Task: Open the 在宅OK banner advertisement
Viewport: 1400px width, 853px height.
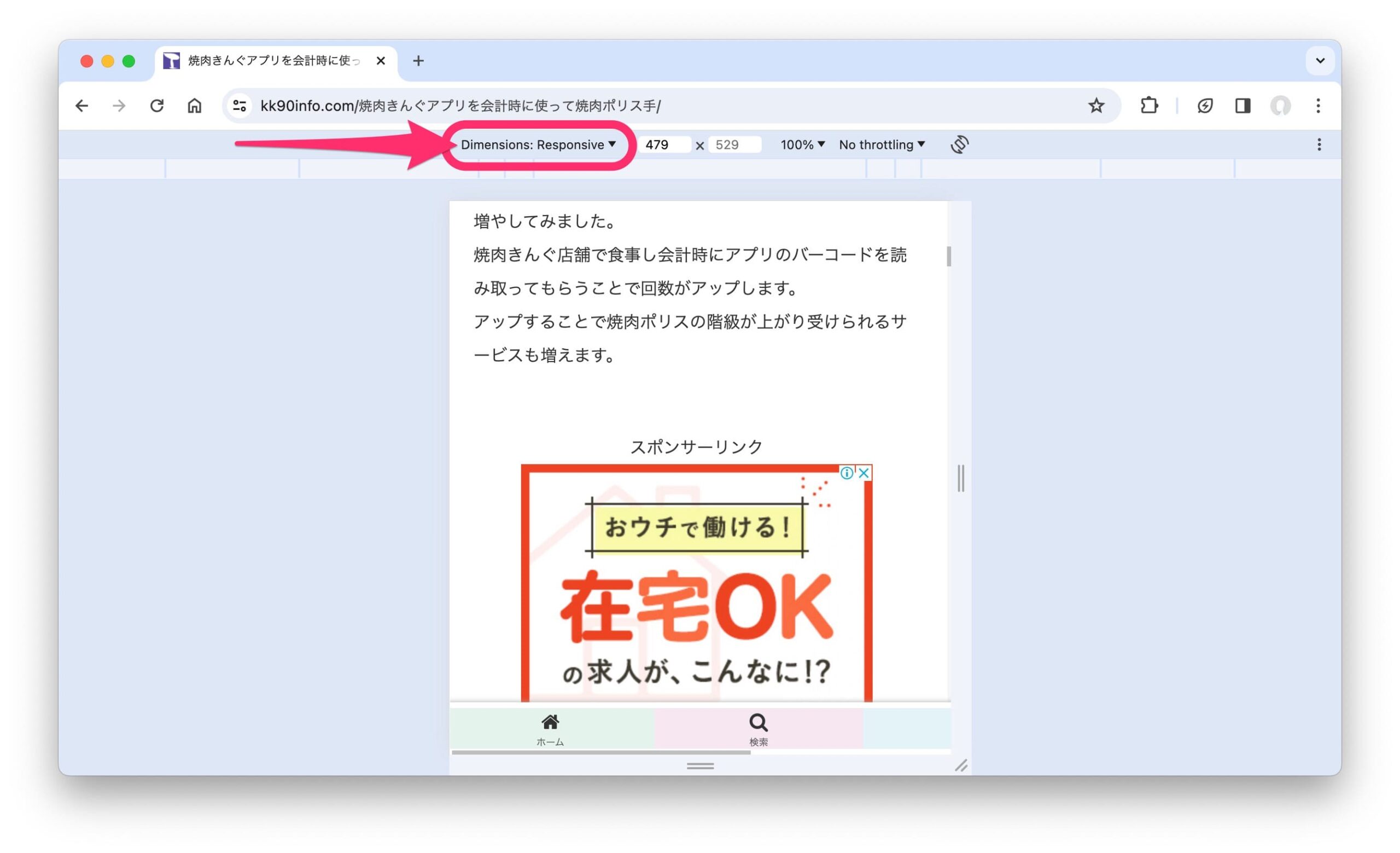Action: point(697,584)
